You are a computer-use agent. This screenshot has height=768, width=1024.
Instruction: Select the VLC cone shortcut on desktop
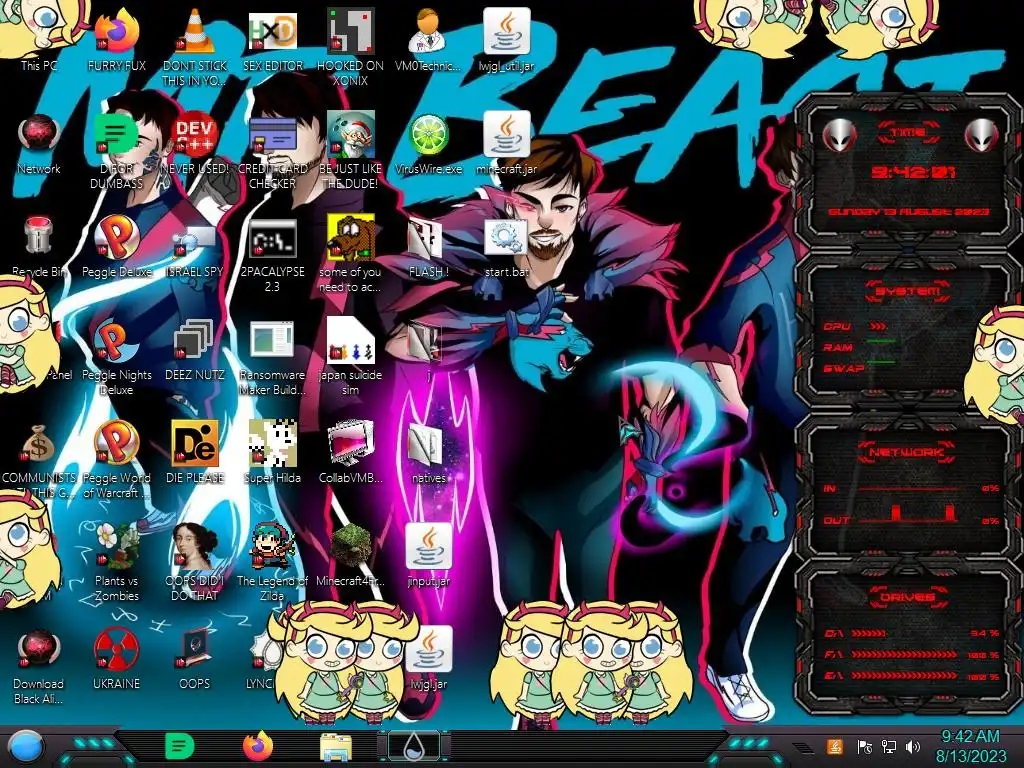[195, 46]
